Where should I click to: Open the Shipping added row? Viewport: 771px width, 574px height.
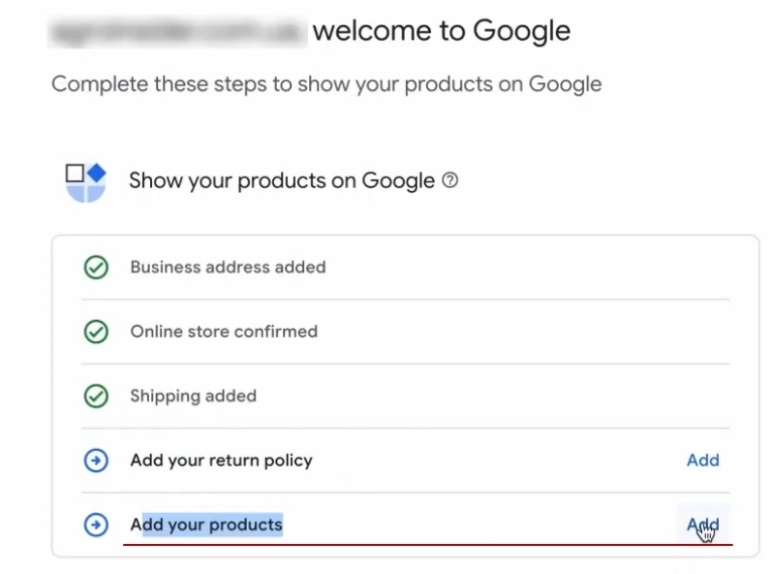193,396
